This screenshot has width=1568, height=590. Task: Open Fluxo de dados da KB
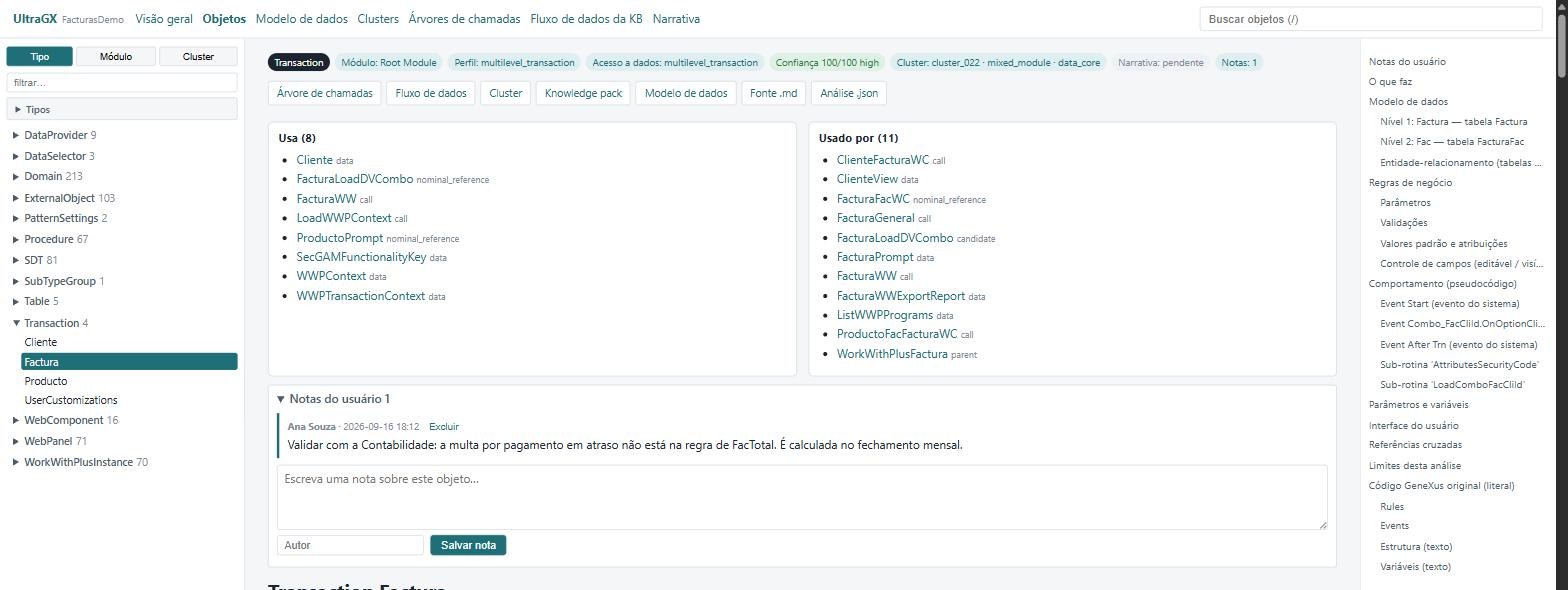click(586, 19)
